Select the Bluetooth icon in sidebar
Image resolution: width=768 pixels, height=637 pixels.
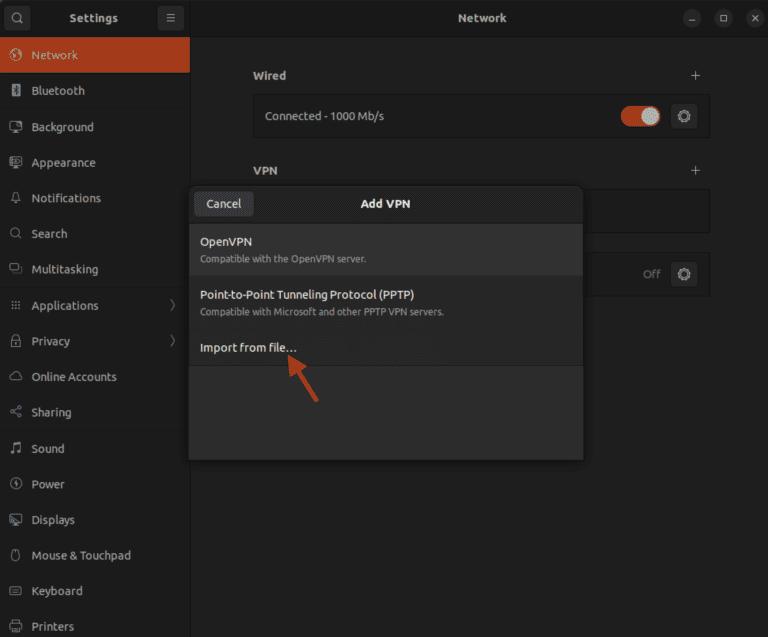click(16, 91)
